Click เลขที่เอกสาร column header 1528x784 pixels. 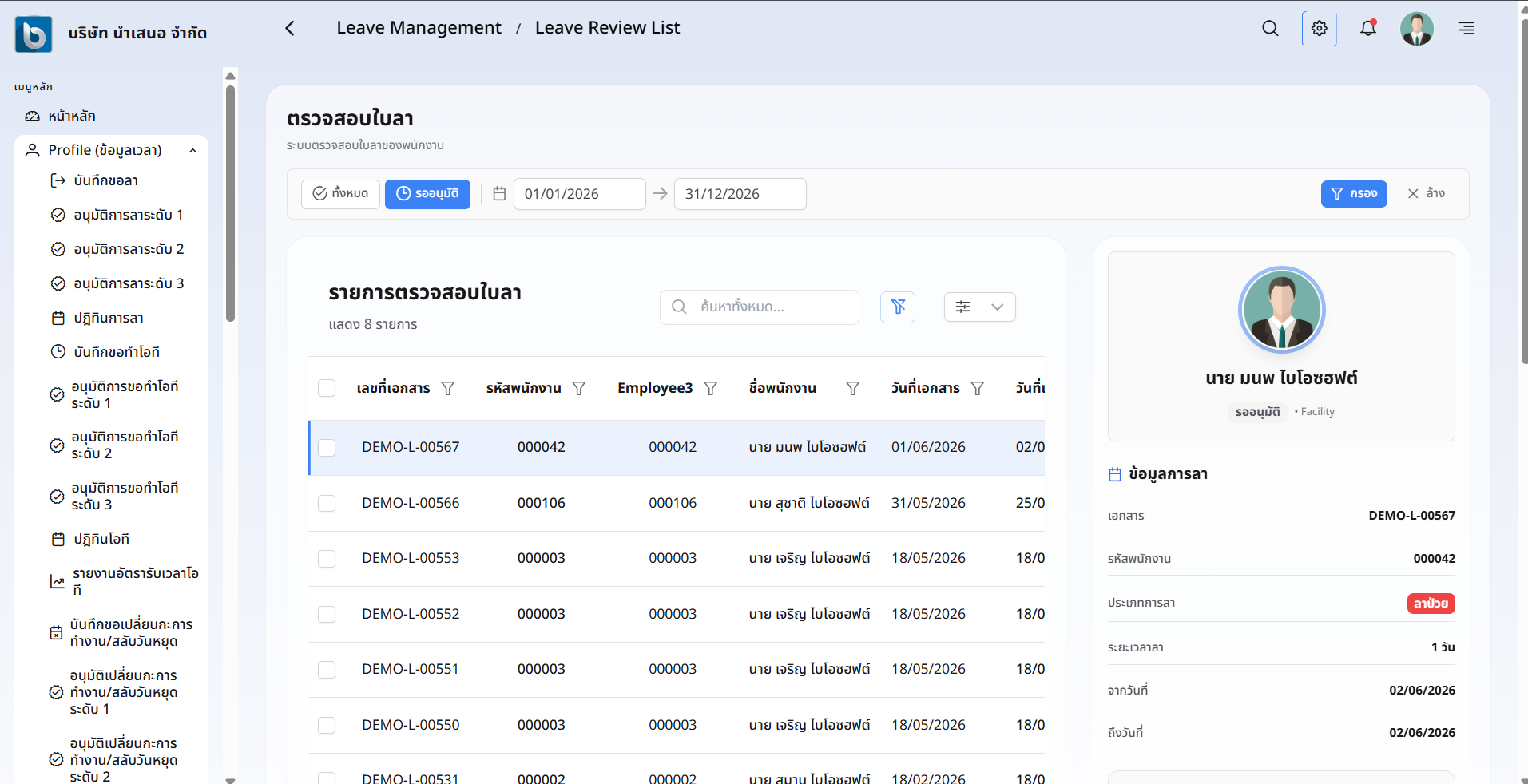(x=393, y=388)
